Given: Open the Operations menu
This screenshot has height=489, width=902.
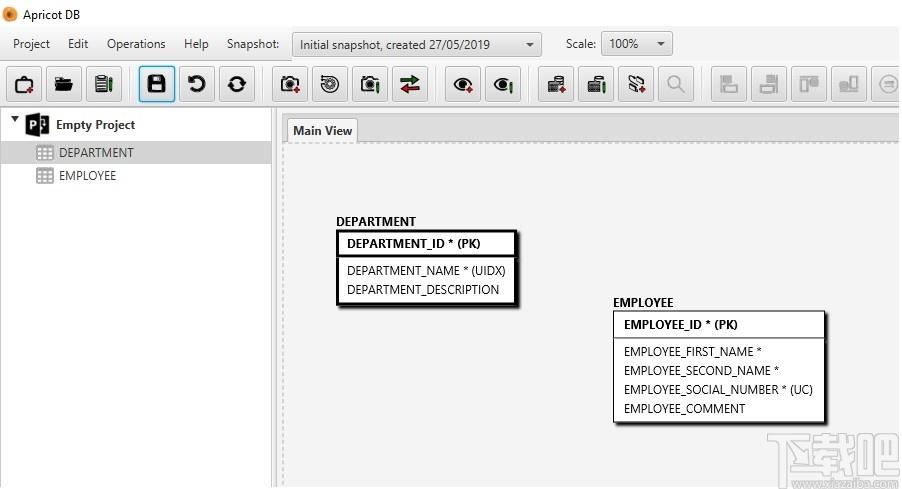Looking at the screenshot, I should [x=136, y=44].
